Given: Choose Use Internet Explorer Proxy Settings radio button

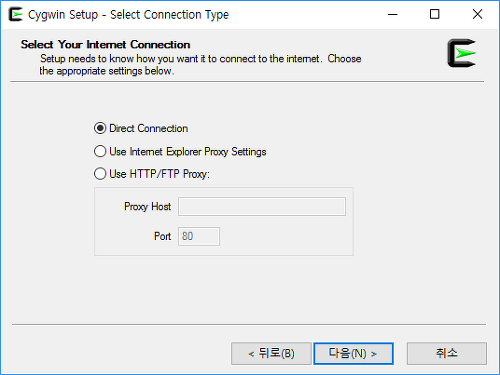Looking at the screenshot, I should [x=100, y=151].
